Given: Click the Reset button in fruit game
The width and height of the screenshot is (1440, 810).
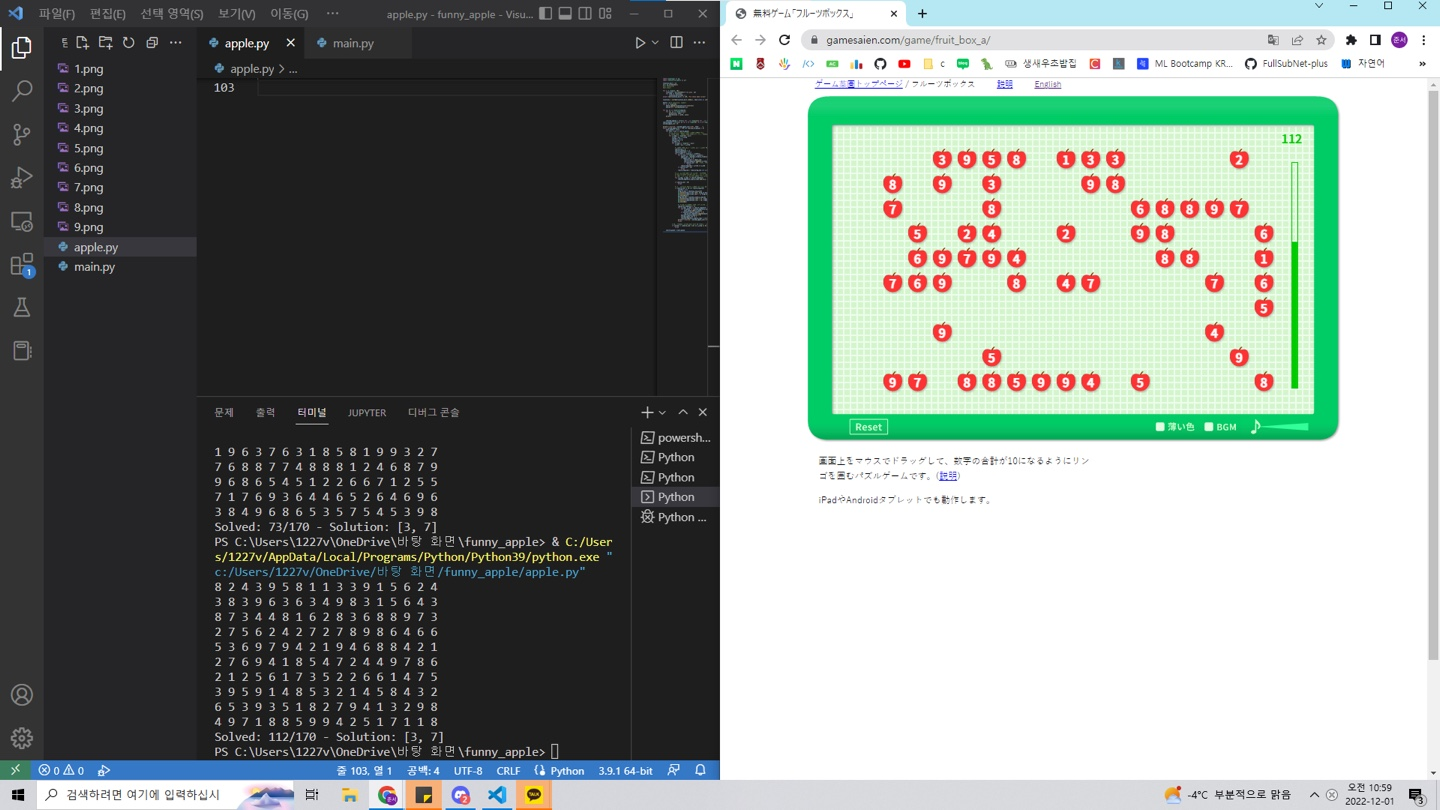Looking at the screenshot, I should point(868,427).
